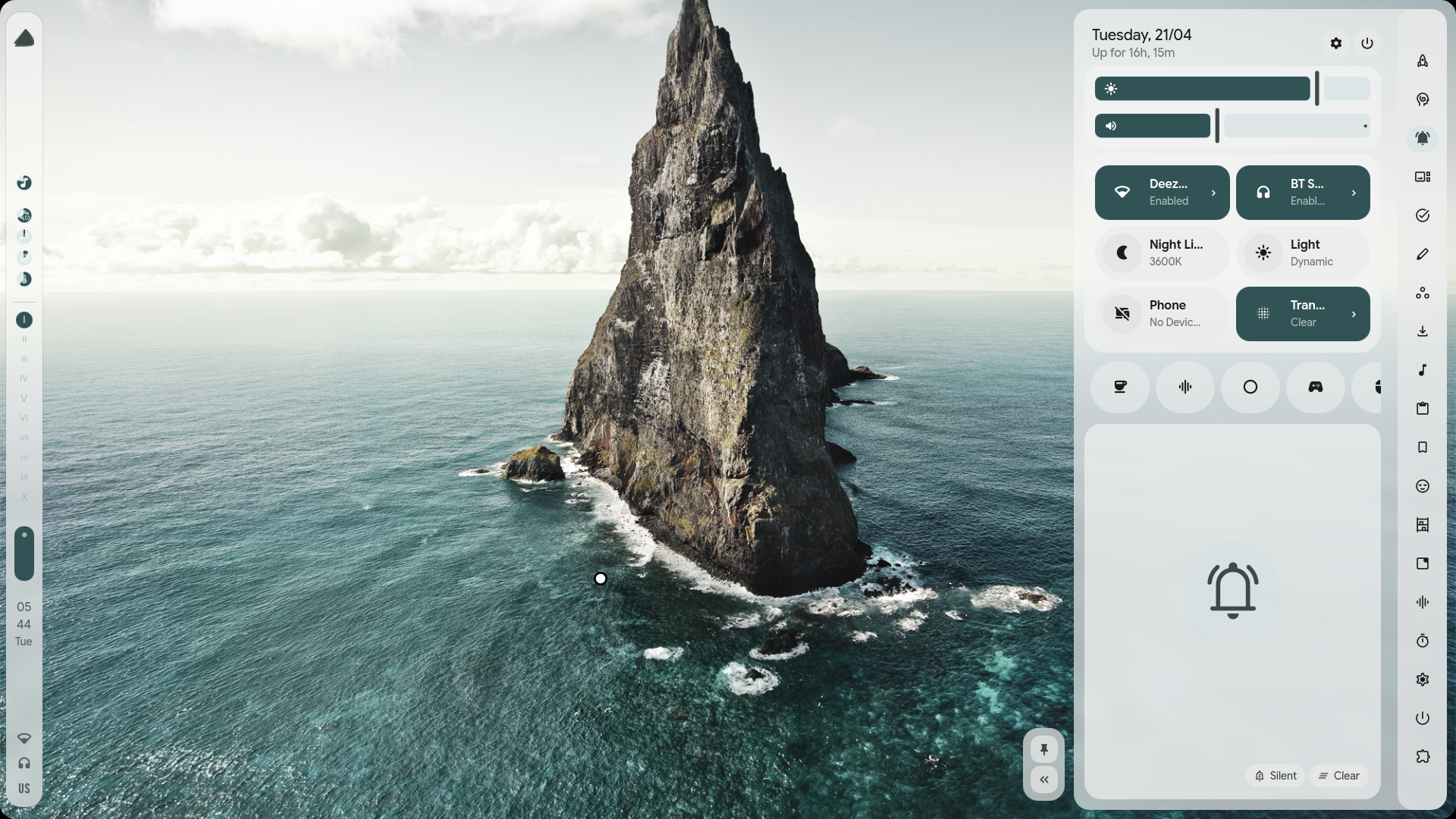The width and height of the screenshot is (1456, 819).
Task: Expand the Light Dynamic tile settings
Action: pyautogui.click(x=1303, y=253)
